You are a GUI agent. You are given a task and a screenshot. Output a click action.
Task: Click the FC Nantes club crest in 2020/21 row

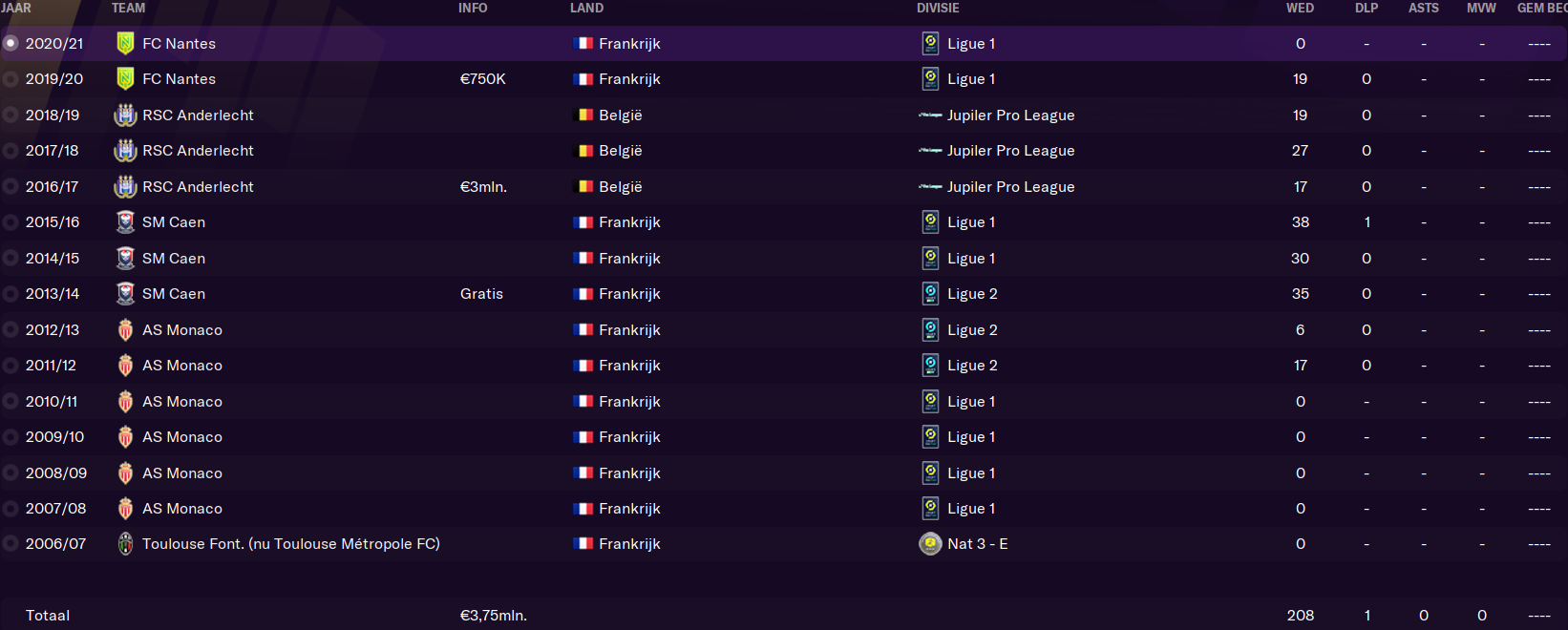(125, 43)
